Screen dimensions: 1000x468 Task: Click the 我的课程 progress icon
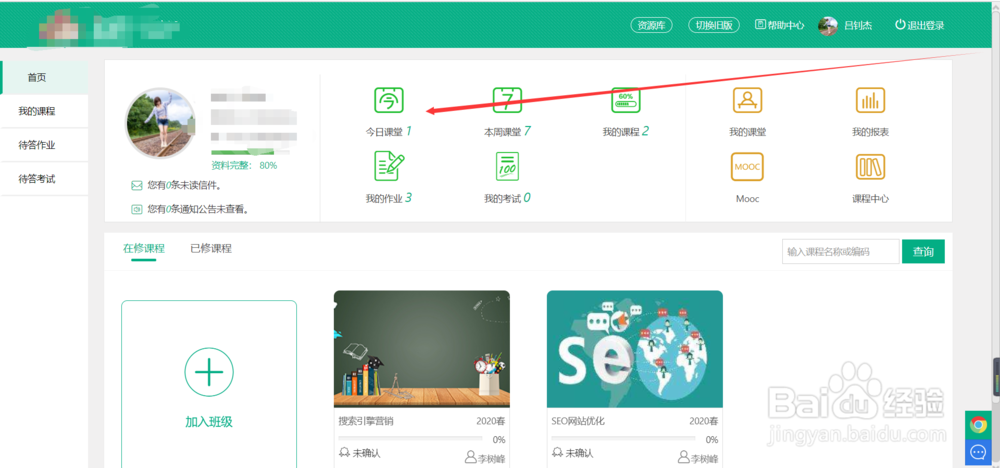[626, 100]
